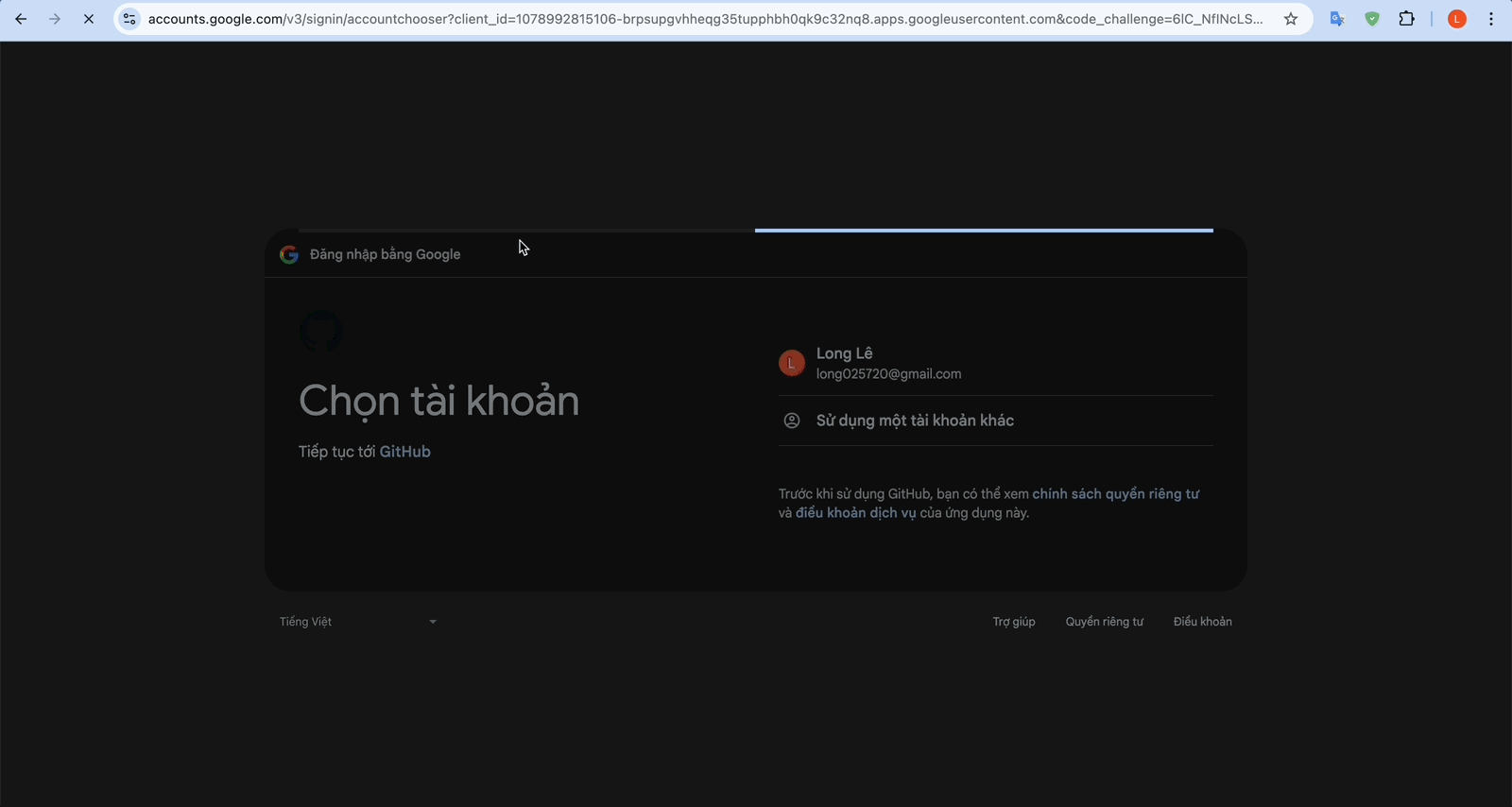Open 'điều khoản dịch vụ' link
1512x807 pixels.
tap(856, 513)
